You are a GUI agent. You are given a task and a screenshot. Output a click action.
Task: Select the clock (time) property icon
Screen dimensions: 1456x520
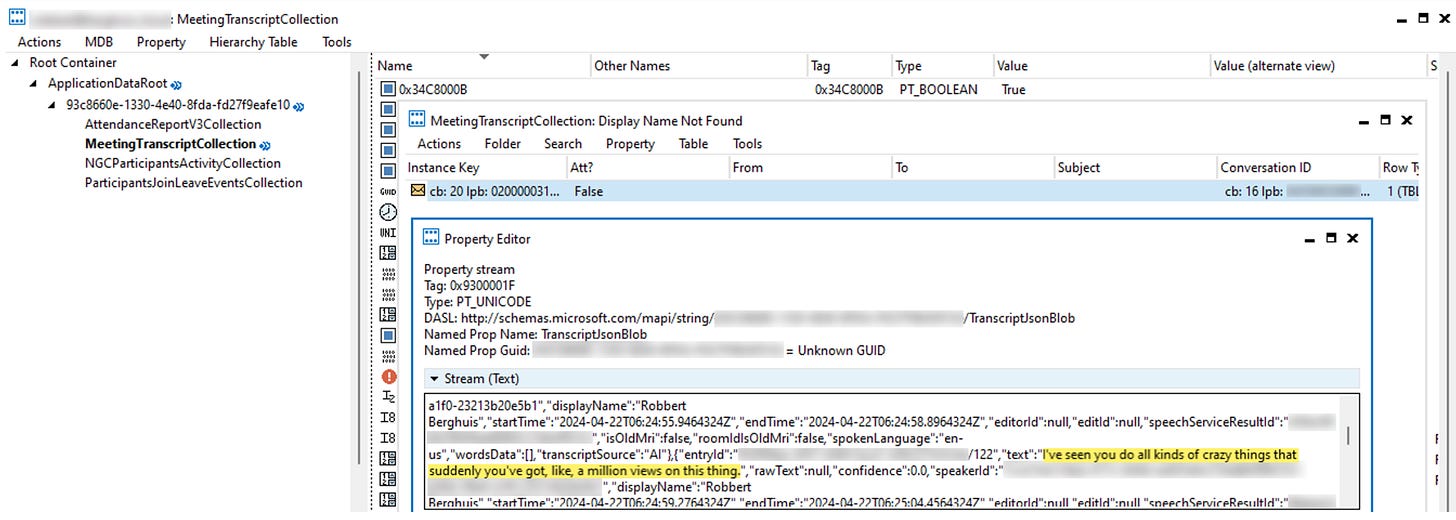(x=389, y=211)
